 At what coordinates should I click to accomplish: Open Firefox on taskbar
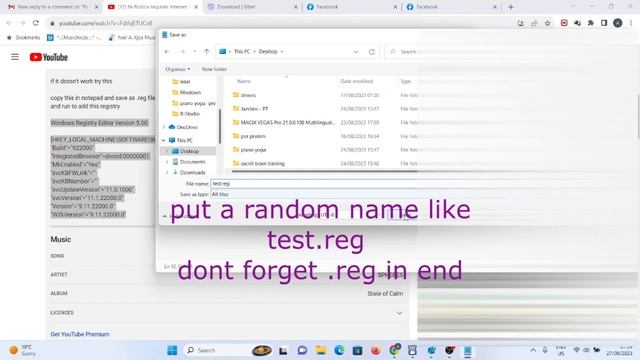(x=376, y=351)
